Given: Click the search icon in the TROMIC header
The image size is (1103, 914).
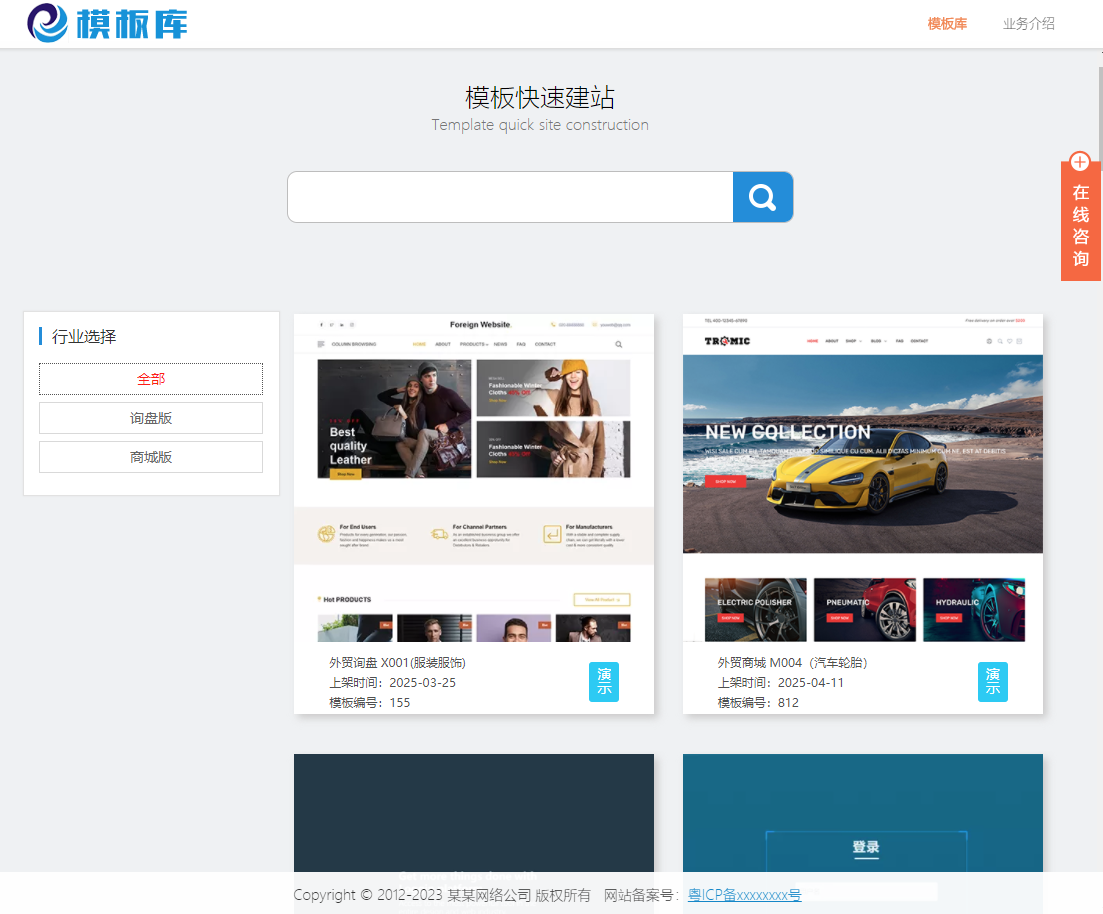Looking at the screenshot, I should (x=1000, y=341).
